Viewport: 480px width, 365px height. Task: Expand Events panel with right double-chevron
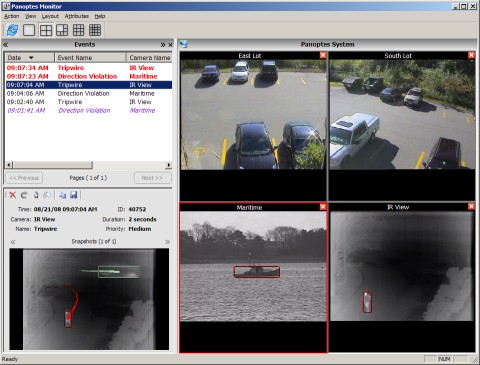point(163,45)
